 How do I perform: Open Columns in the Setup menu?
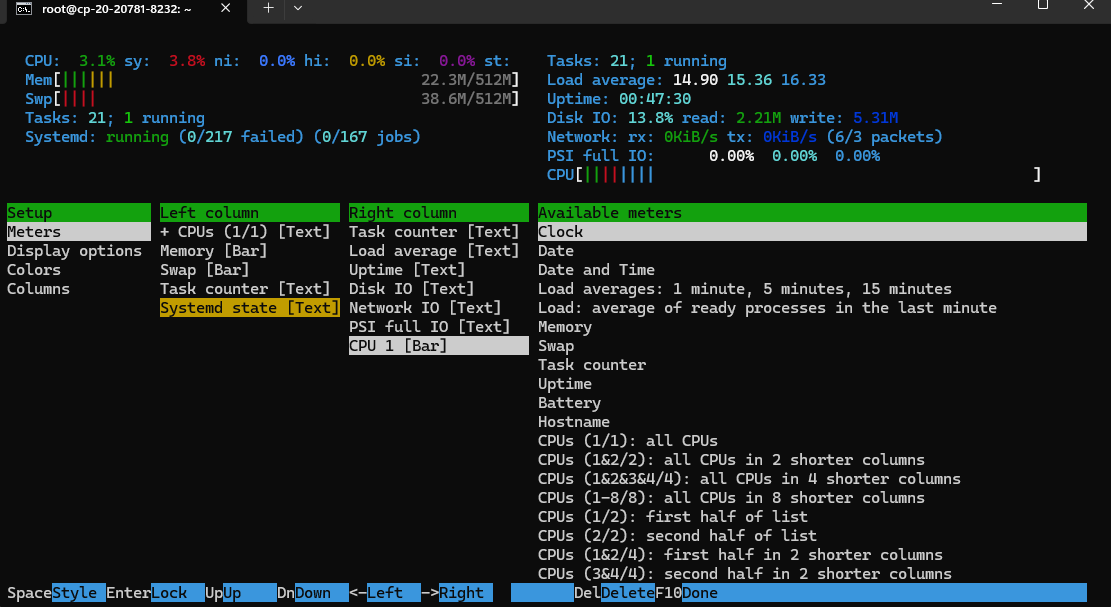coord(38,289)
